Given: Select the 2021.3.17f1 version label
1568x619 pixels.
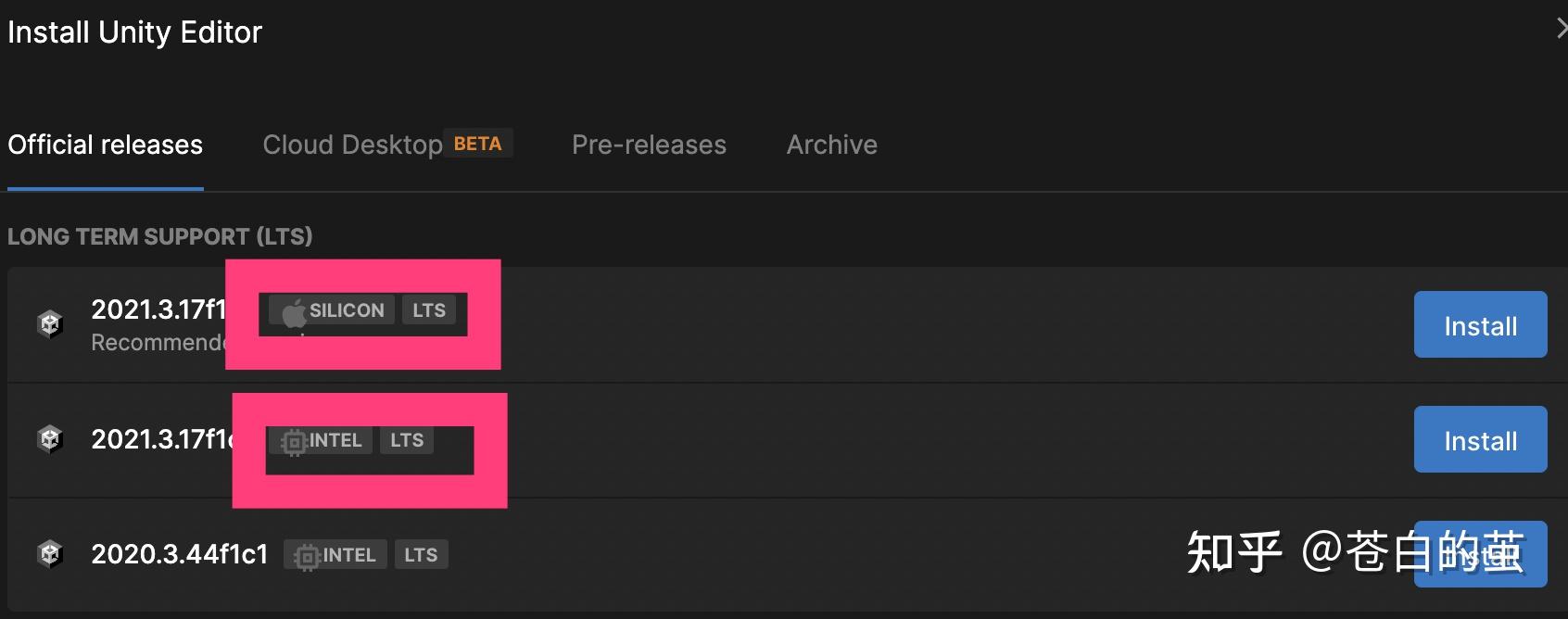Looking at the screenshot, I should [158, 309].
